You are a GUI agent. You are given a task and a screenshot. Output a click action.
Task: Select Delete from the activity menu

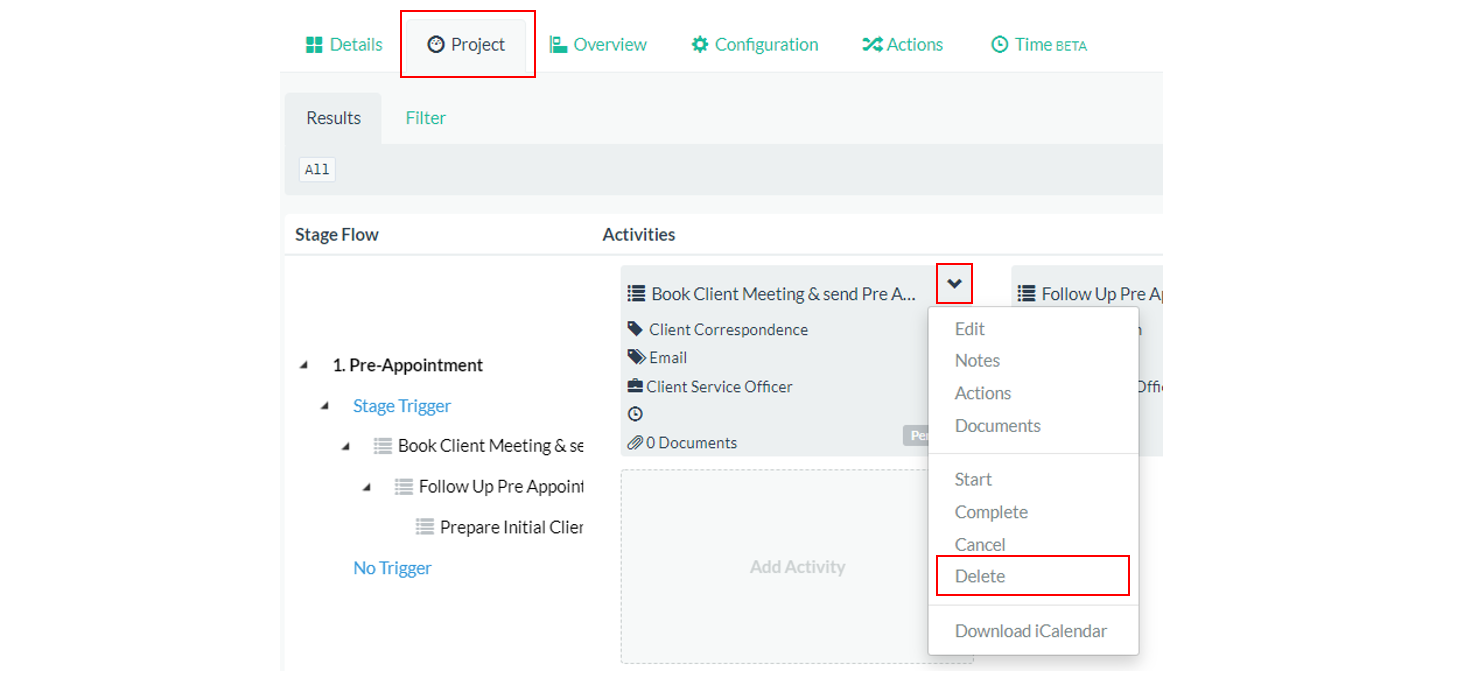coord(980,576)
